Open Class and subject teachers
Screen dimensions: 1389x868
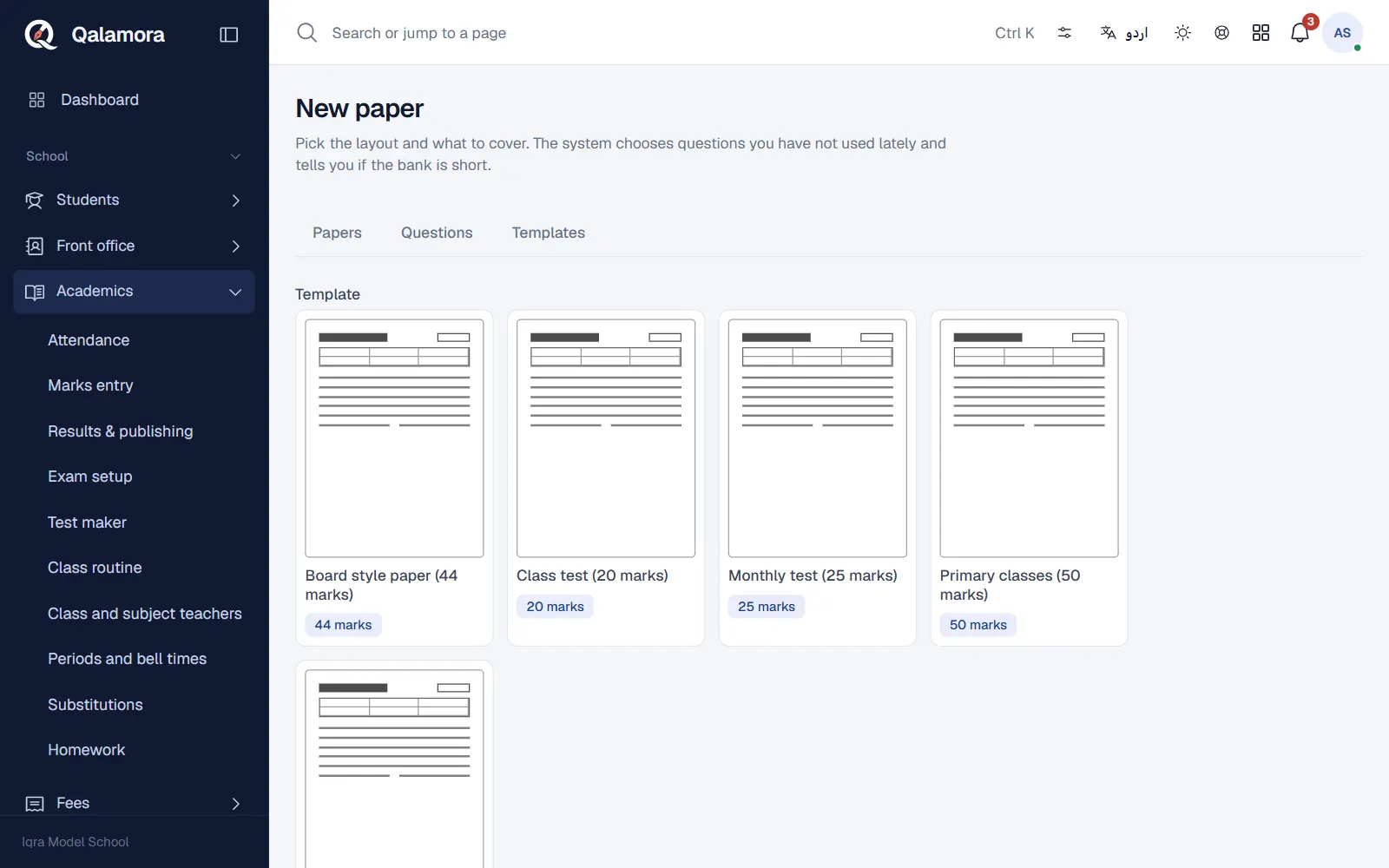145,614
